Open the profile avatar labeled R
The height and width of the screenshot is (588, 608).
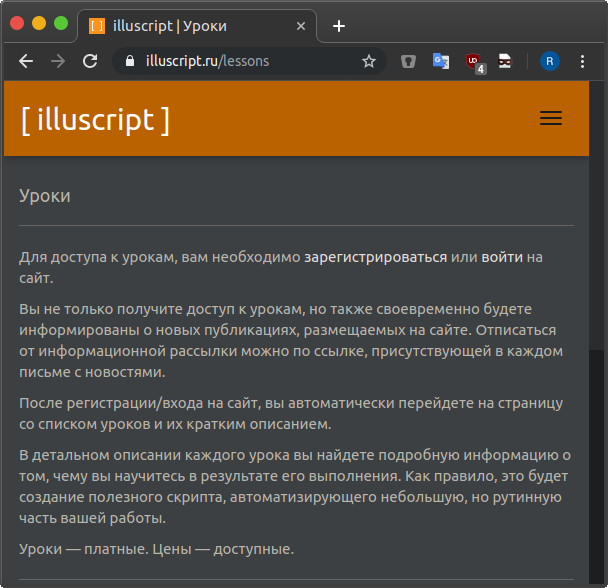click(x=549, y=61)
